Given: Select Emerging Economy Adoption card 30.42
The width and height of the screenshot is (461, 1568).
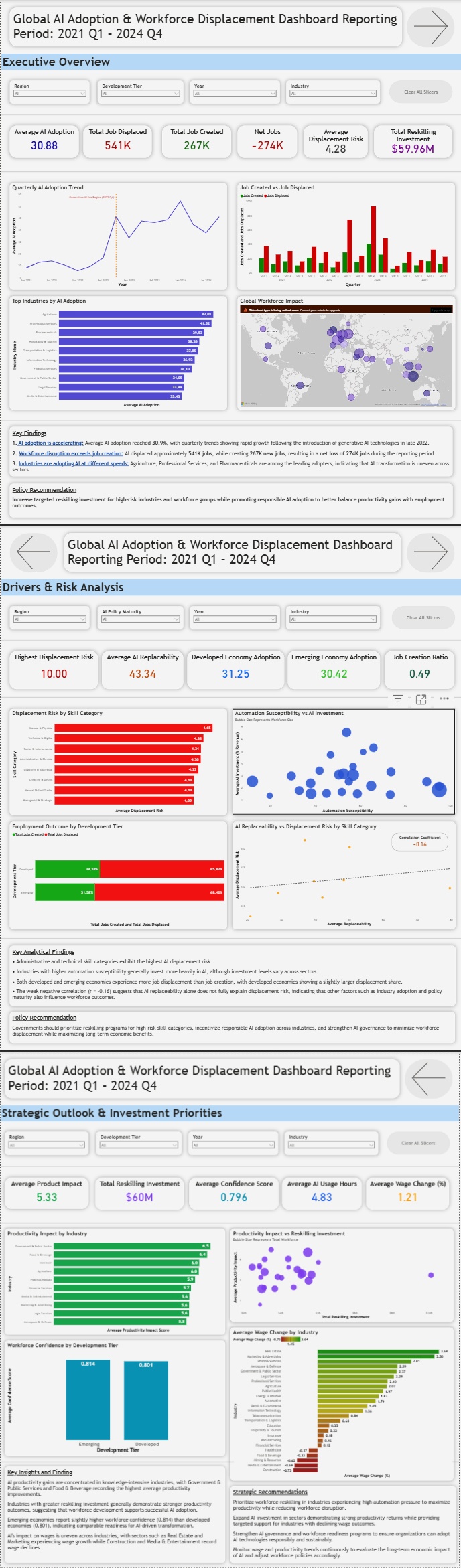Looking at the screenshot, I should (x=334, y=669).
